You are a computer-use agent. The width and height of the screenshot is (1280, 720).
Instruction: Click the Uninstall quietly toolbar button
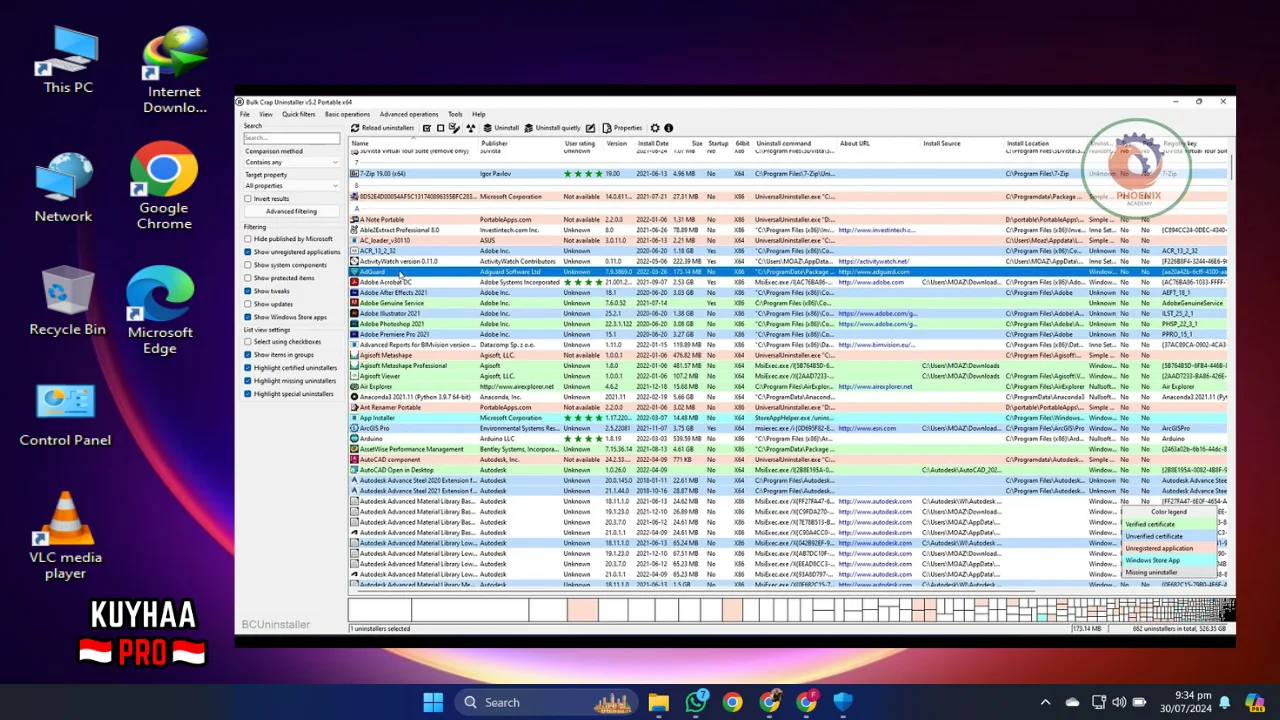point(552,128)
